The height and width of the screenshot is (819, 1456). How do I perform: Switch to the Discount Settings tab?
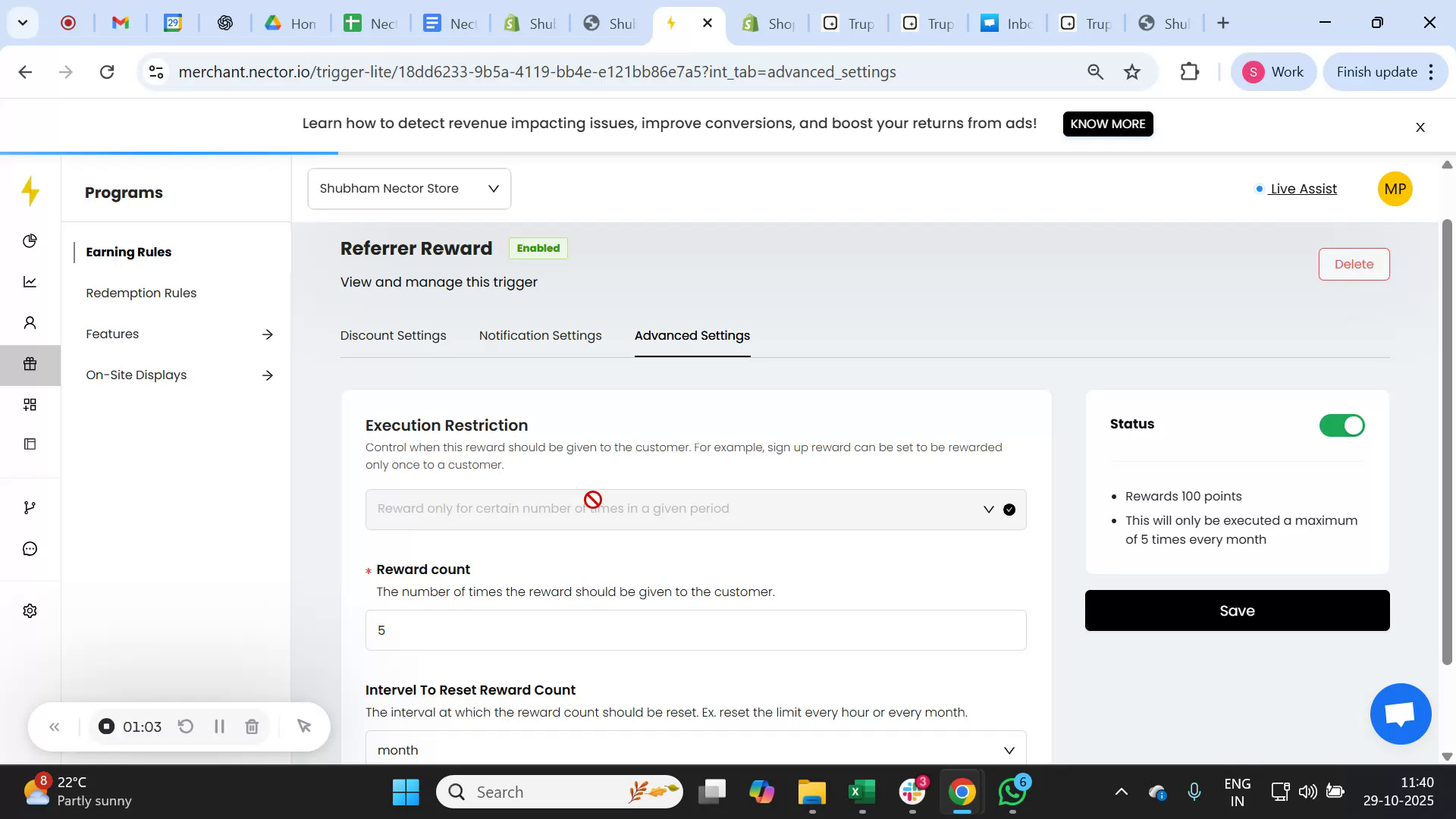393,335
